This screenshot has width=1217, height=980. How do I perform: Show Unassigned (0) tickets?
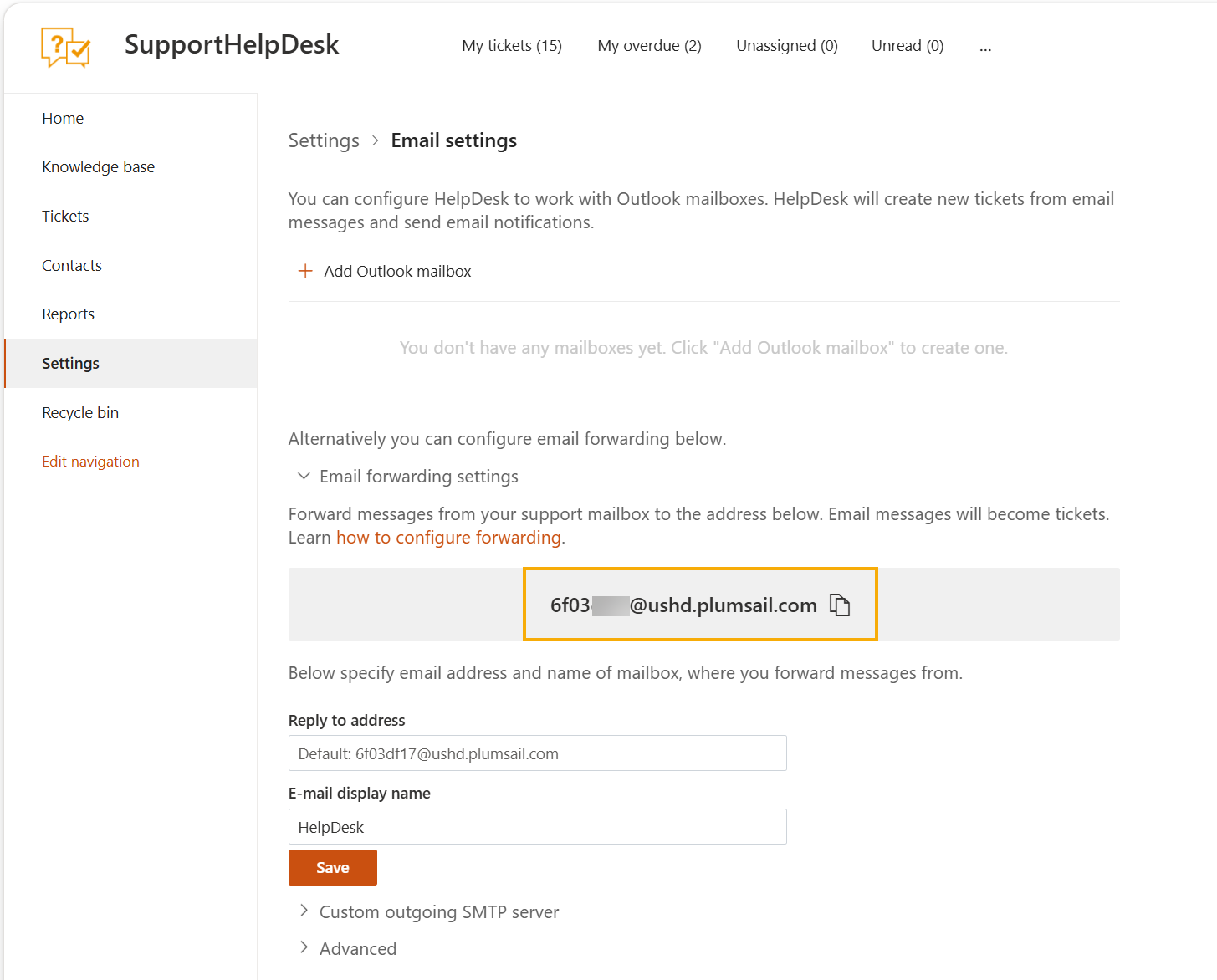click(x=787, y=46)
